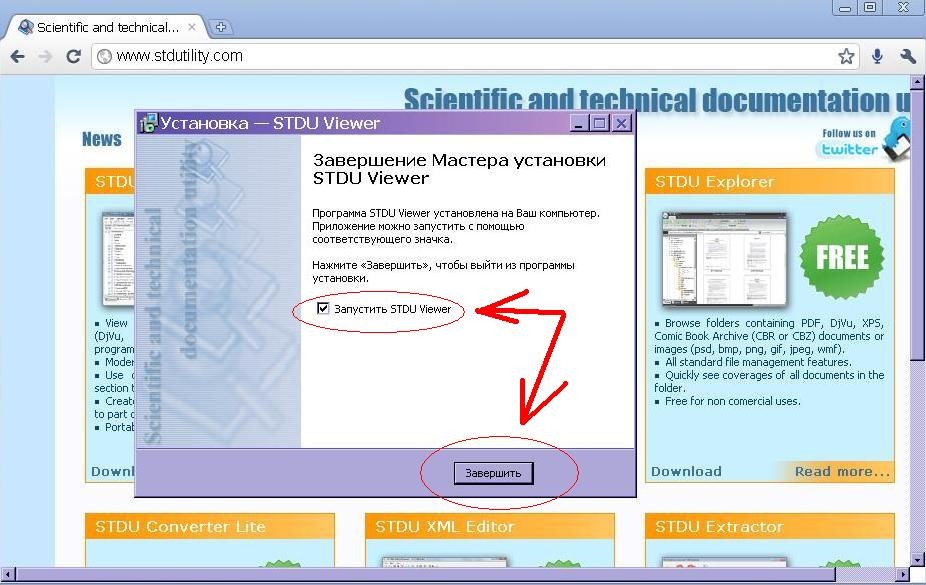The height and width of the screenshot is (585, 926).
Task: Minimize the STDU Viewer setup dialog
Action: 579,123
